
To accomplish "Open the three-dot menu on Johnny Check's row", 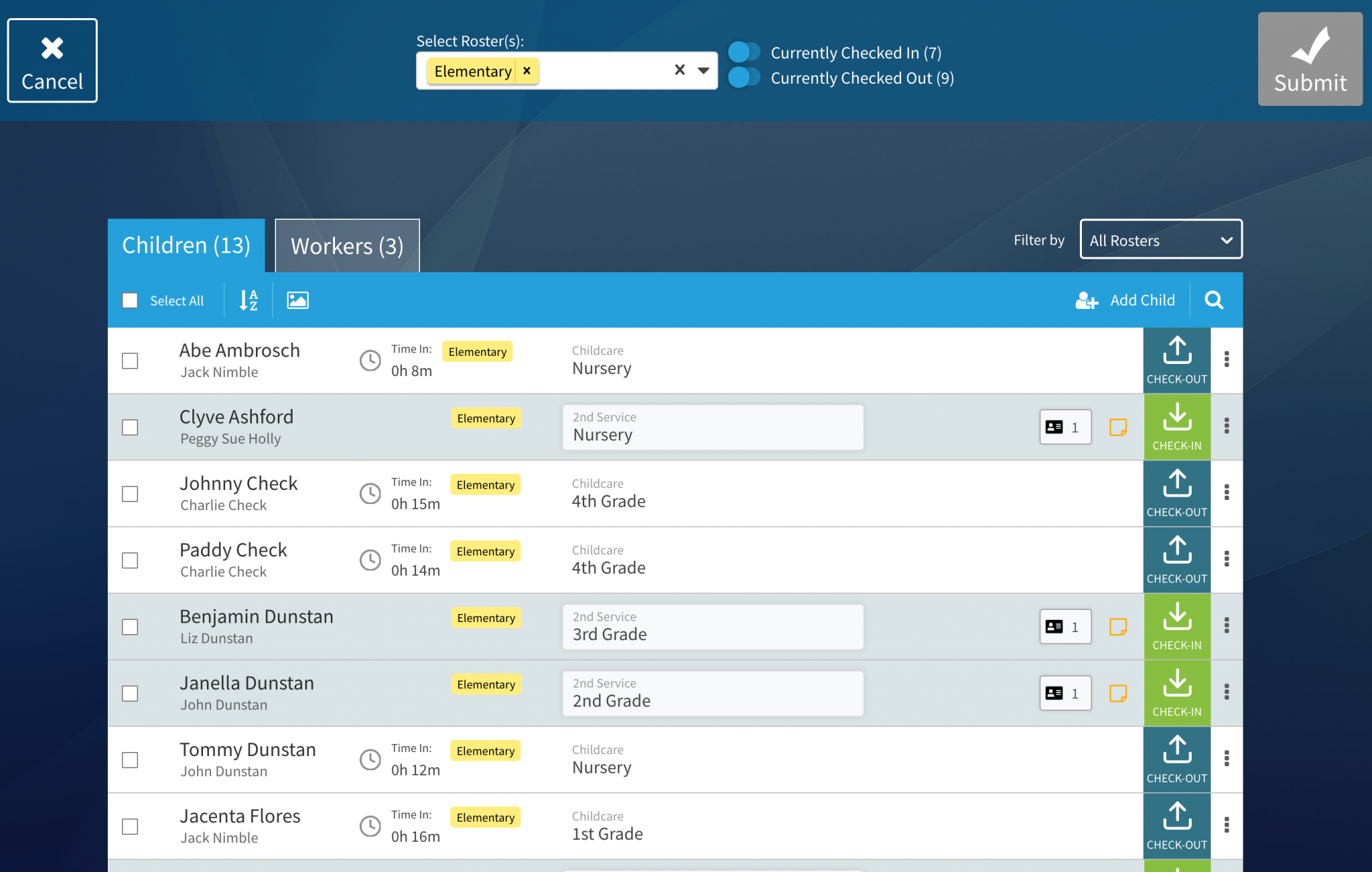I will click(x=1227, y=493).
